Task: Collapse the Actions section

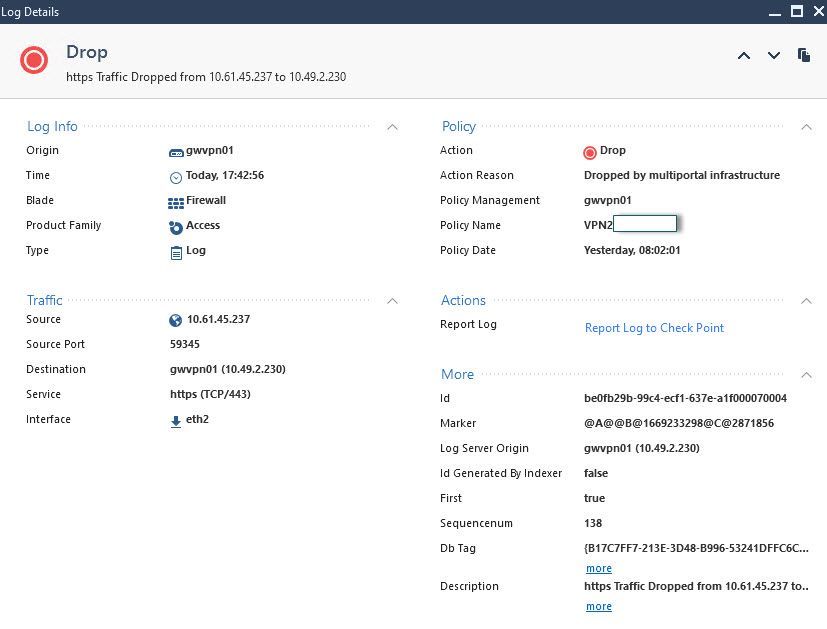Action: pos(806,301)
